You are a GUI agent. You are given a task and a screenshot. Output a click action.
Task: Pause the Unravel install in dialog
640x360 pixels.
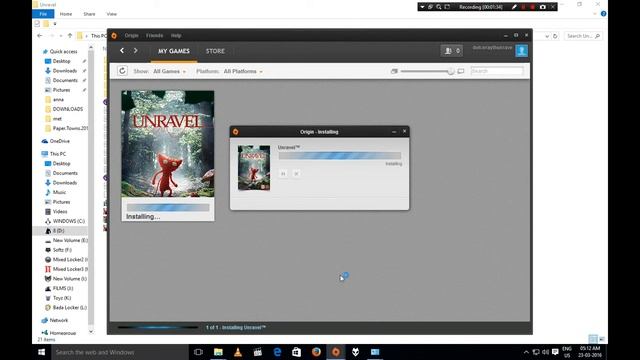pyautogui.click(x=283, y=174)
